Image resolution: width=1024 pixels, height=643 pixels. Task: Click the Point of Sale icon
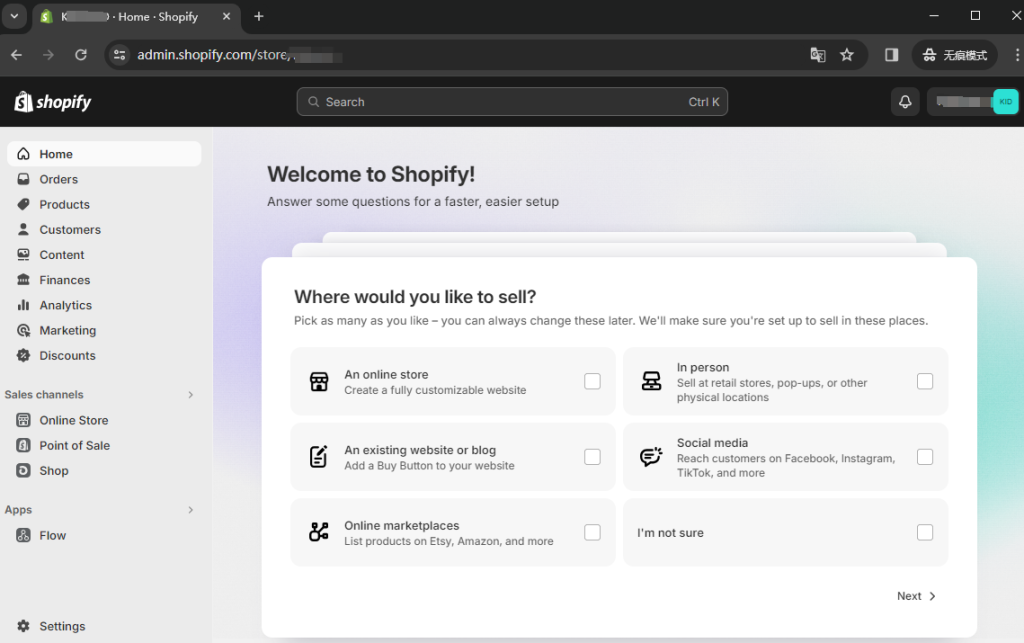tap(24, 445)
